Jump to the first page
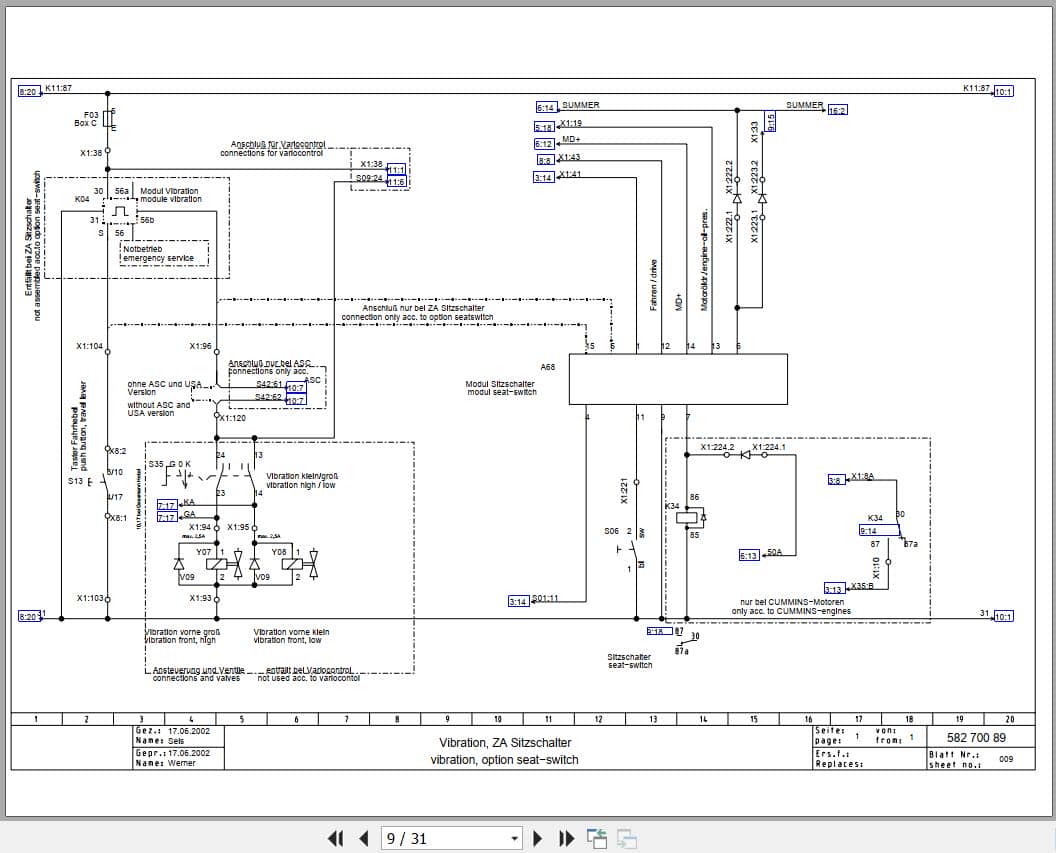 (335, 838)
